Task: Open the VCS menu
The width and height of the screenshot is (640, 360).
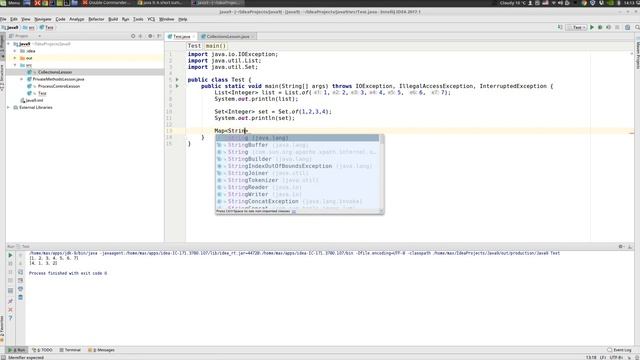Action: point(151,19)
